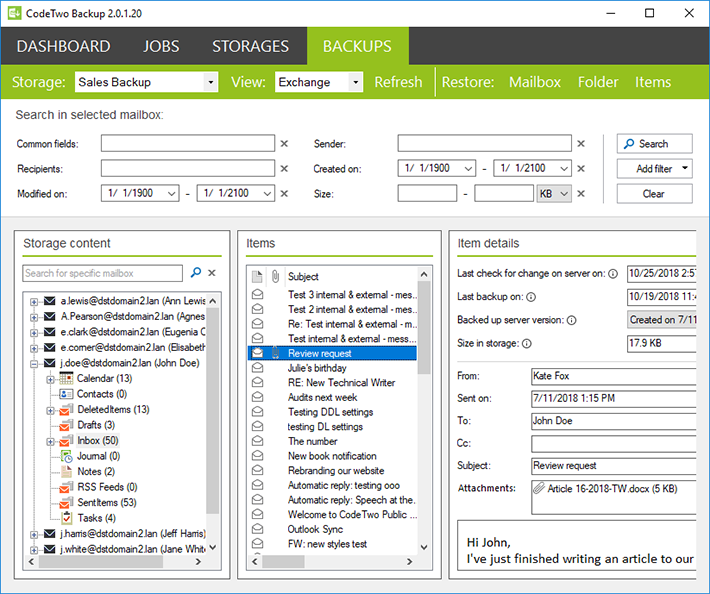Open the Created on end date picker

click(x=564, y=168)
